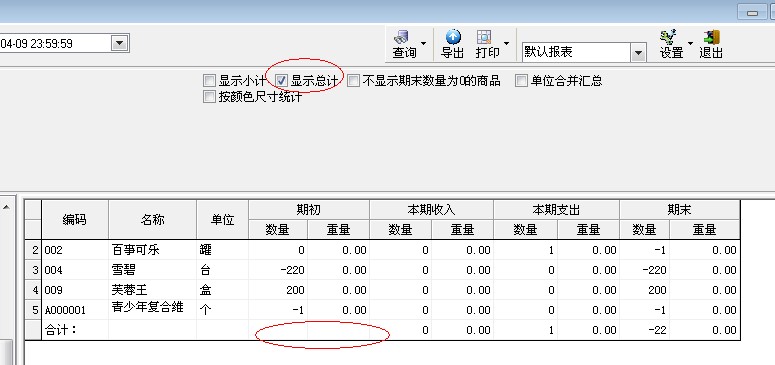Enable the 按颜色尺寸统计 checkbox
The width and height of the screenshot is (775, 365).
[210, 96]
